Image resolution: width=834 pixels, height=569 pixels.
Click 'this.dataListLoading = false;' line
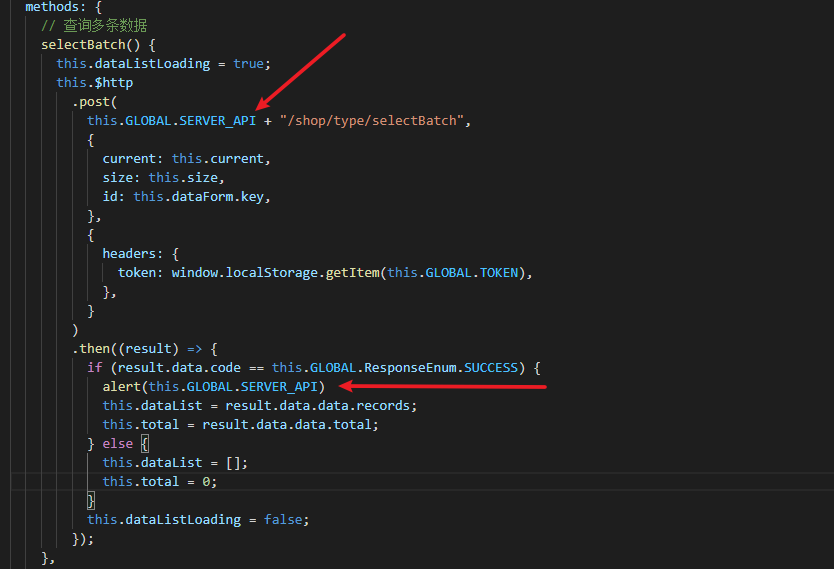click(x=198, y=520)
